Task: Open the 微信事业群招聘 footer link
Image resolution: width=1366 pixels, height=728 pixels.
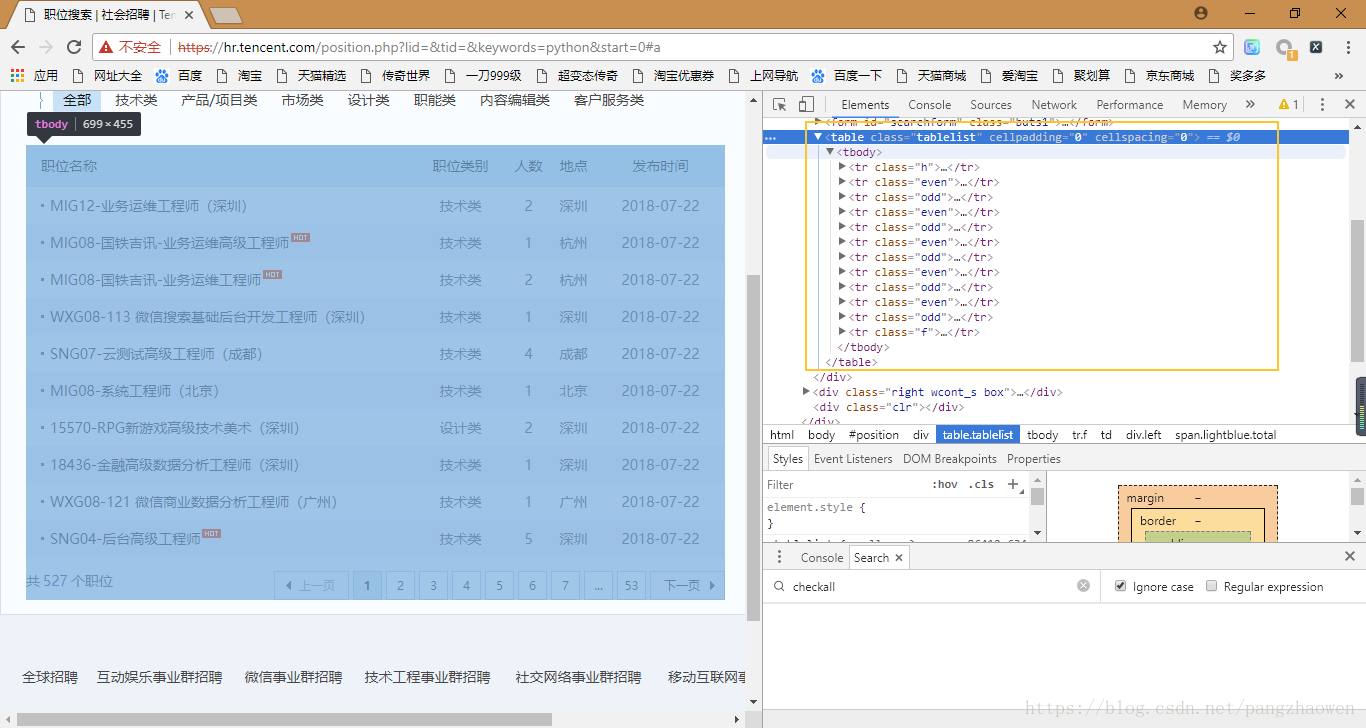Action: (x=293, y=677)
